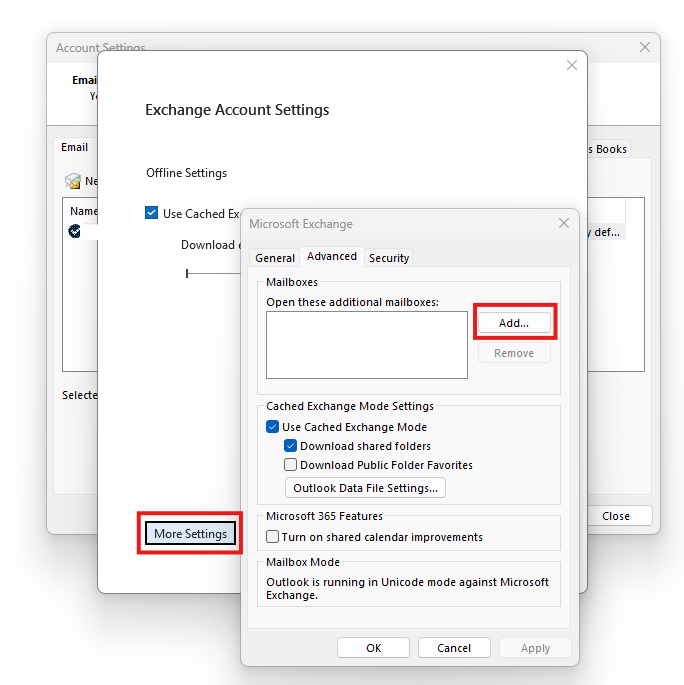Close the Exchange Account Settings window
Viewport: 684px width, 685px height.
click(572, 65)
